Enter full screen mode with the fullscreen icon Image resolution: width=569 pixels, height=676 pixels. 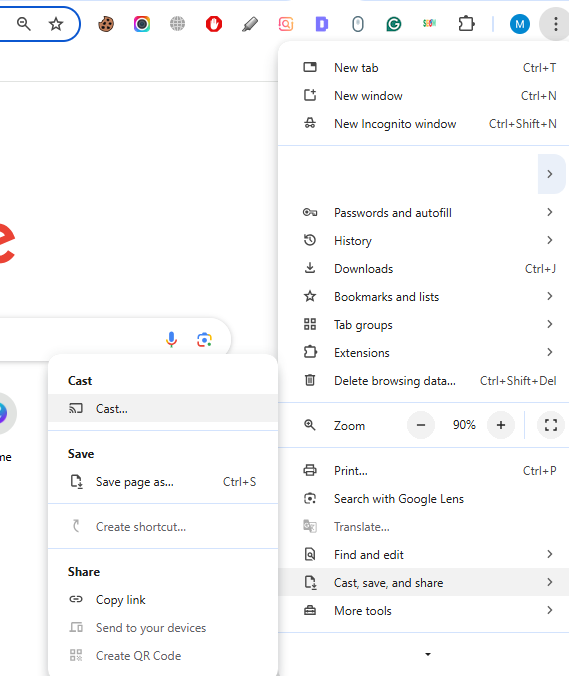tap(550, 425)
